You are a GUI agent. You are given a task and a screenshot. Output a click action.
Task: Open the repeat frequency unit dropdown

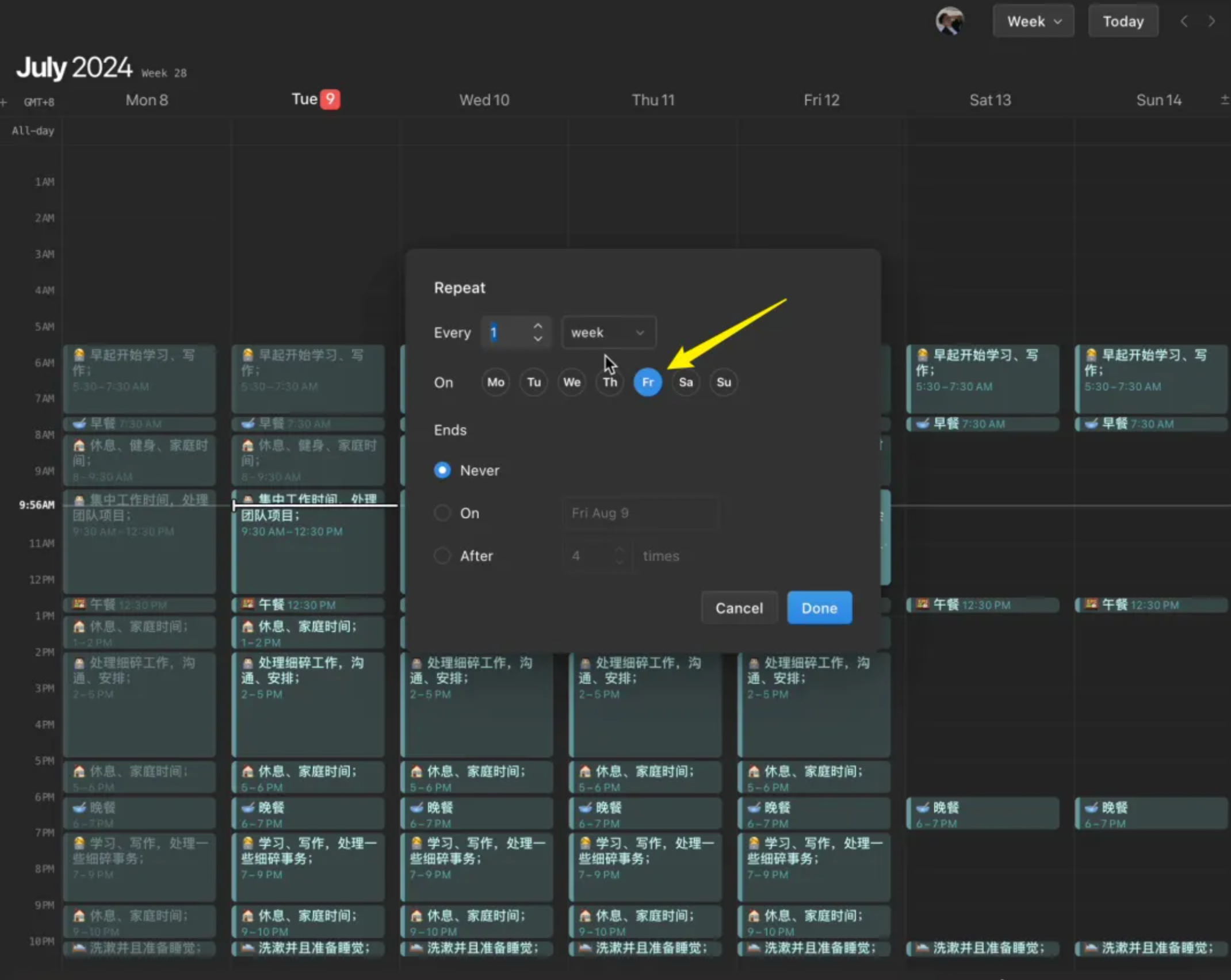[608, 332]
